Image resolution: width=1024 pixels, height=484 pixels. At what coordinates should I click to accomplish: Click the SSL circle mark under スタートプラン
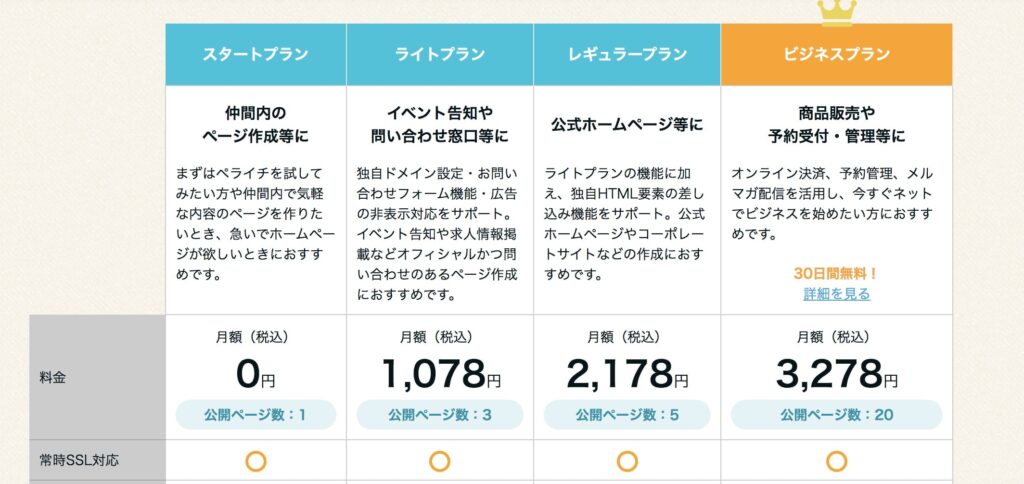(x=256, y=461)
